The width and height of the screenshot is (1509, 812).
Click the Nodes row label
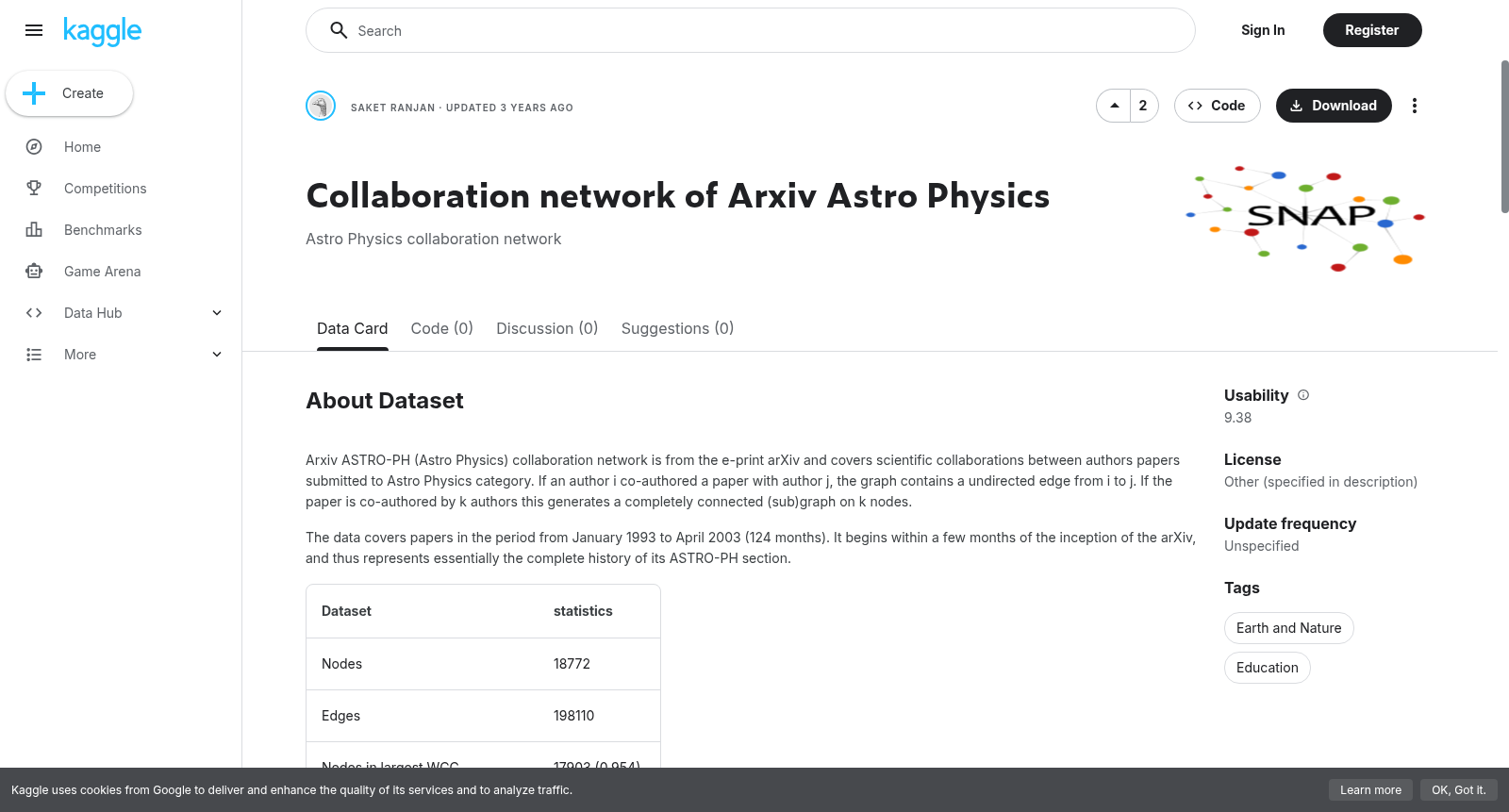click(341, 664)
